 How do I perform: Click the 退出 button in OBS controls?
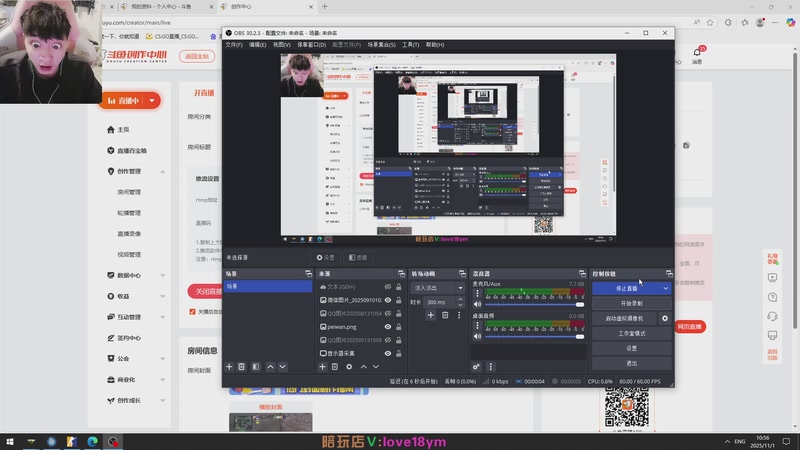coord(632,364)
